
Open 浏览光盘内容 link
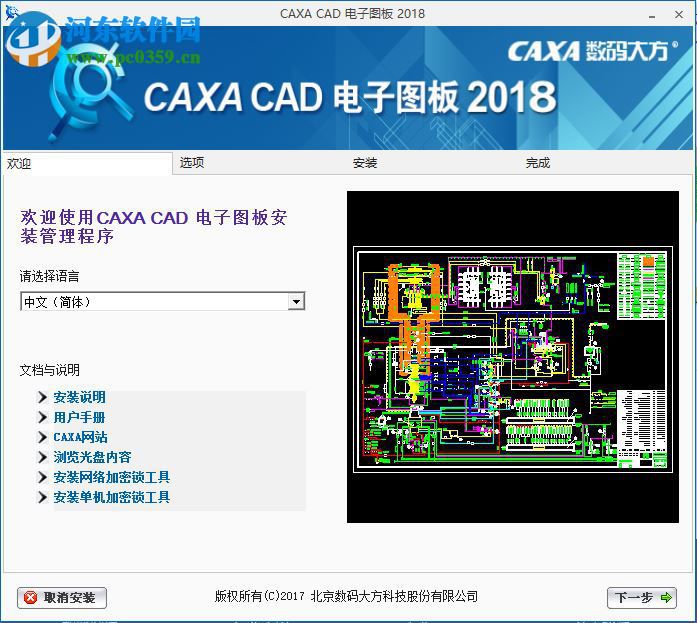pos(92,457)
